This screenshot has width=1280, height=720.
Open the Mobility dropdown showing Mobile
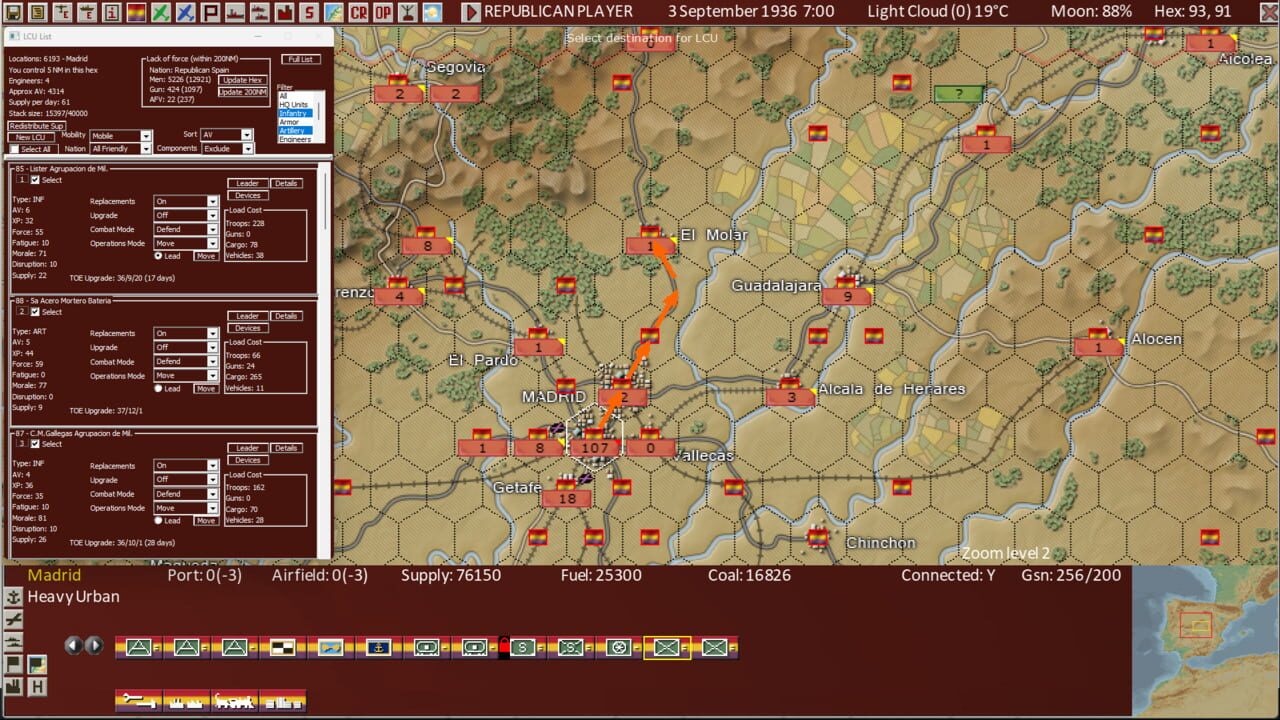click(x=146, y=136)
